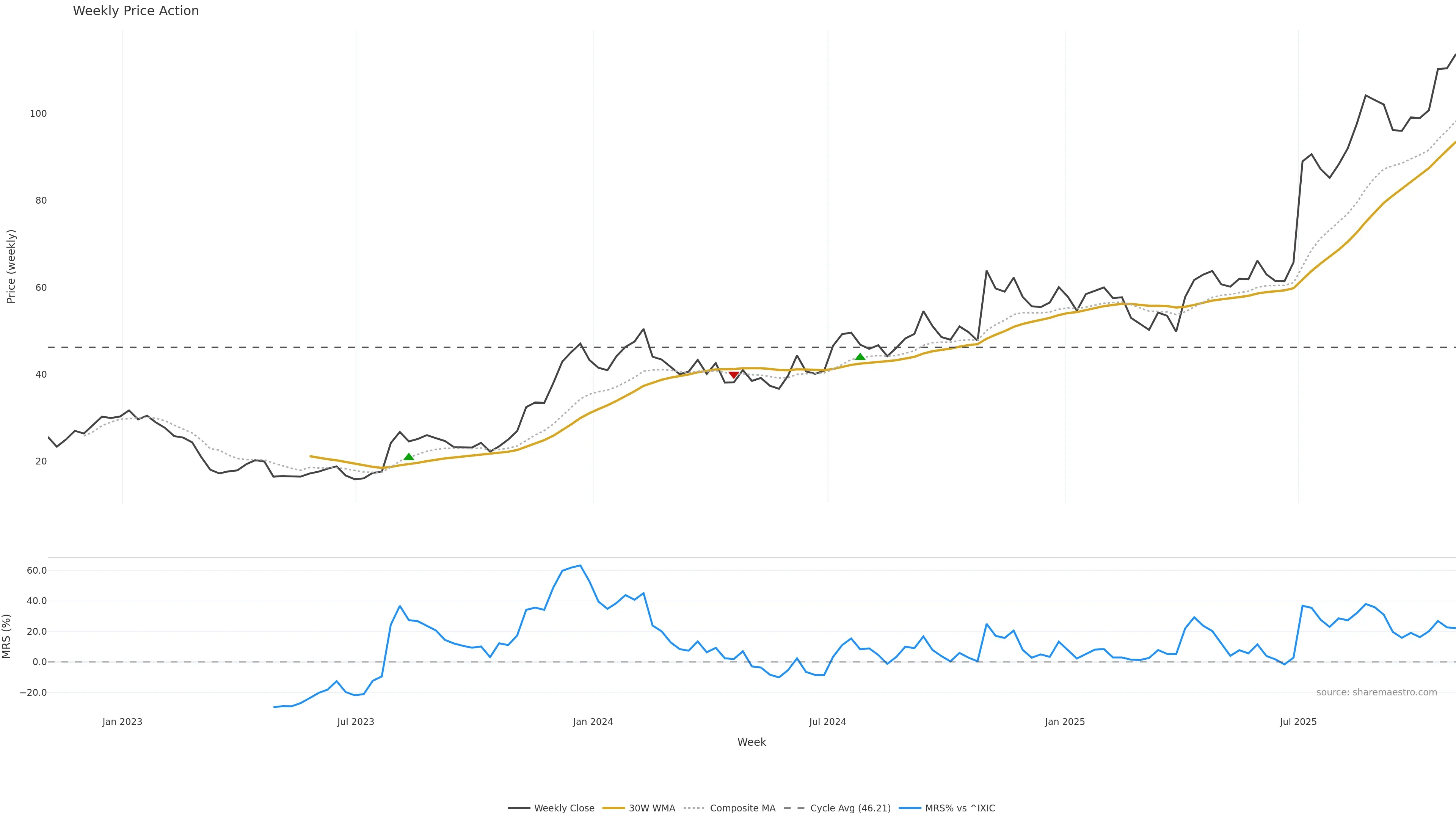Click the MRS (%) axis title
The width and height of the screenshot is (1456, 819).
(x=6, y=636)
